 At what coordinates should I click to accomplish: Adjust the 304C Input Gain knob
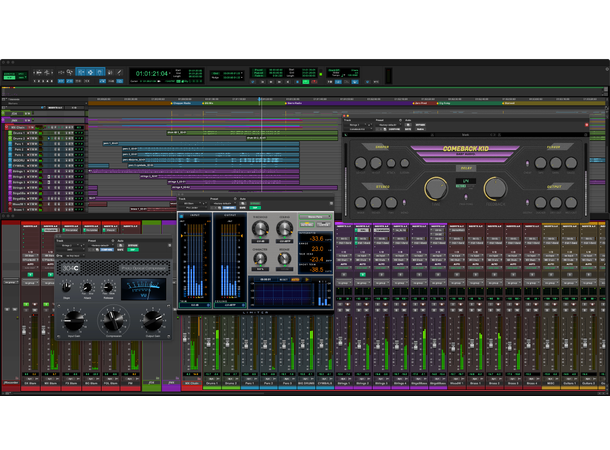pyautogui.click(x=74, y=320)
